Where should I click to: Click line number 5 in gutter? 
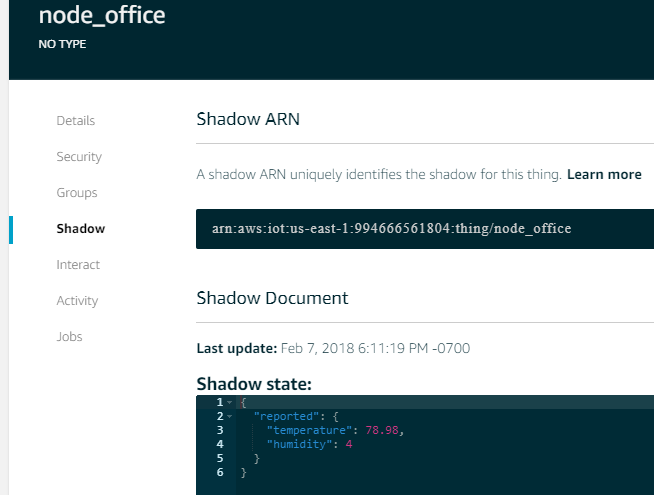point(220,458)
